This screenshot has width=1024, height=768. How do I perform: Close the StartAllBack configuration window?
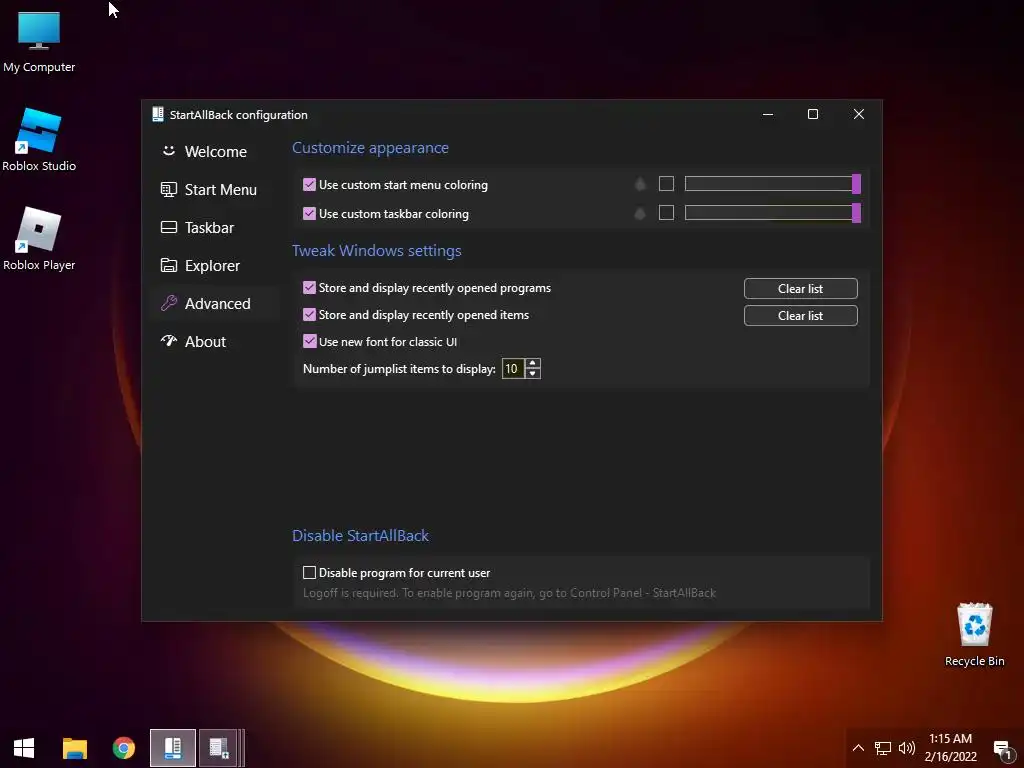pos(859,114)
